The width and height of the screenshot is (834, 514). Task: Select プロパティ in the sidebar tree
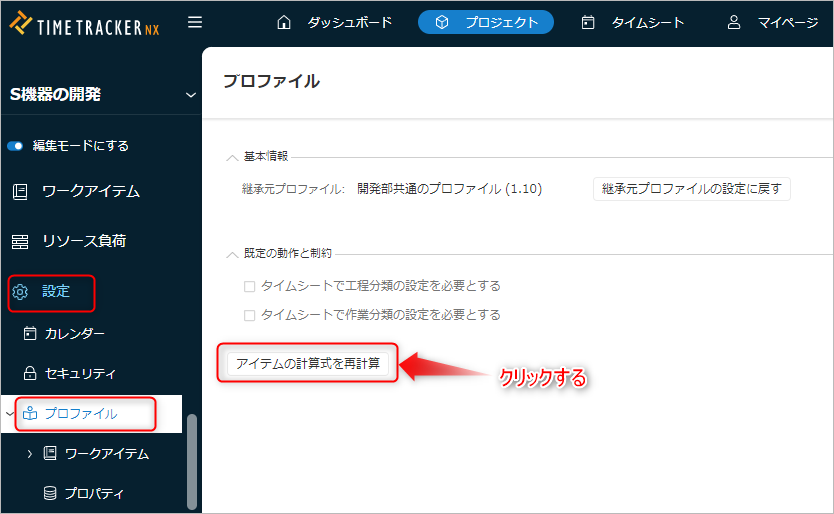point(94,494)
